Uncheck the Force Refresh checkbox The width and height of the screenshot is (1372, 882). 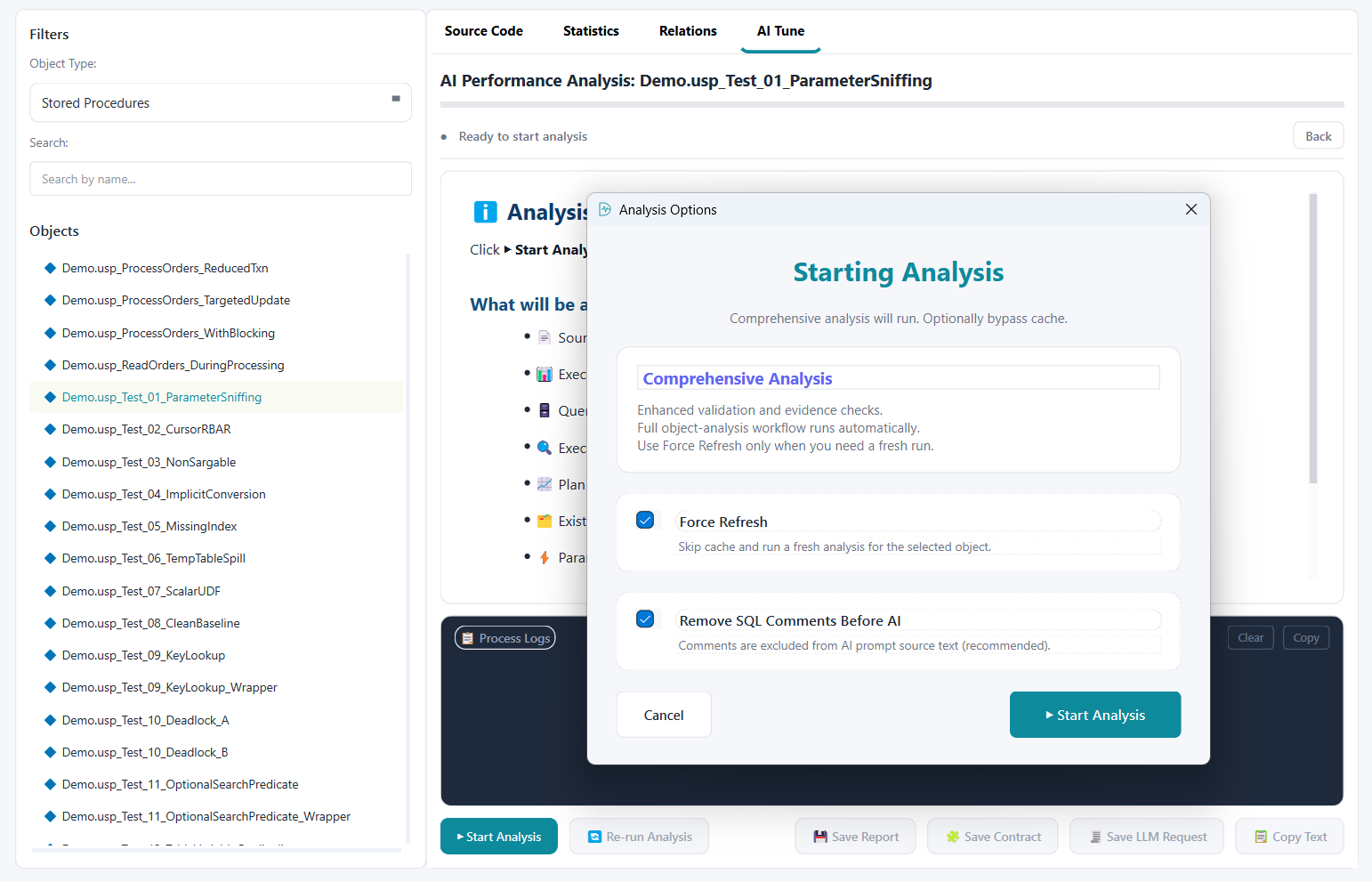point(646,520)
